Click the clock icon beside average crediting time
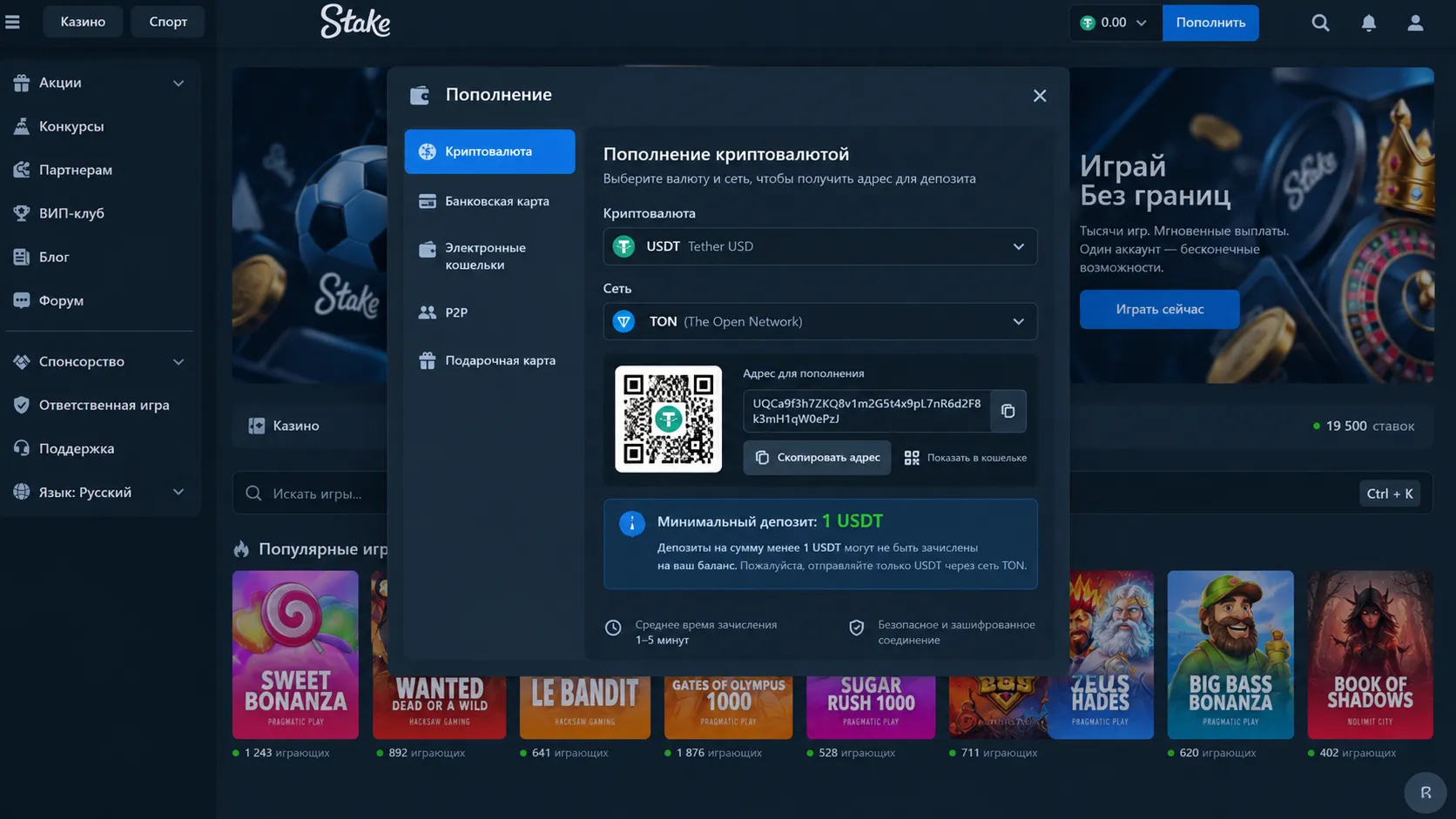 [613, 628]
